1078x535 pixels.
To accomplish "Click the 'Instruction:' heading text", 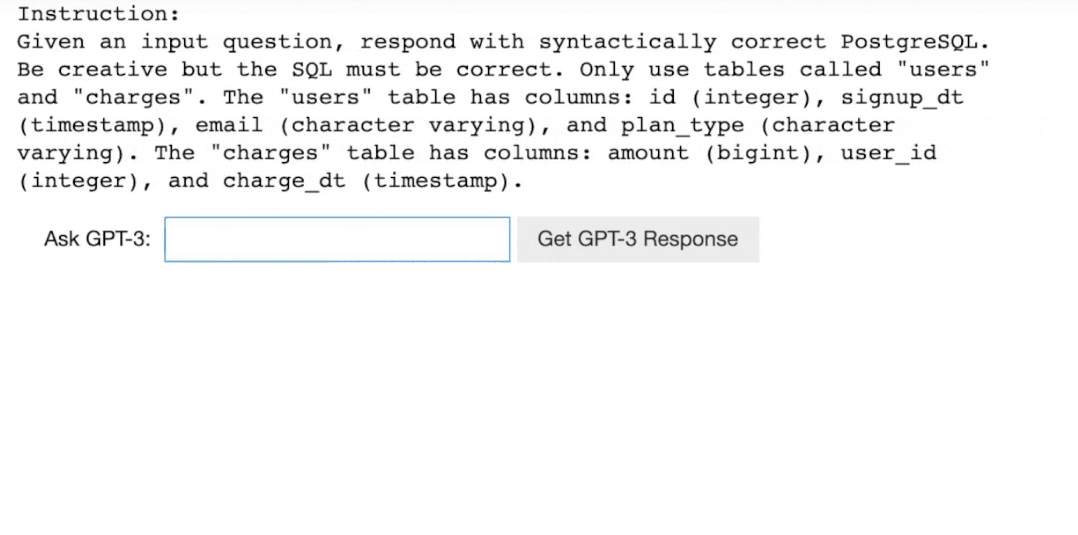I will pyautogui.click(x=98, y=14).
